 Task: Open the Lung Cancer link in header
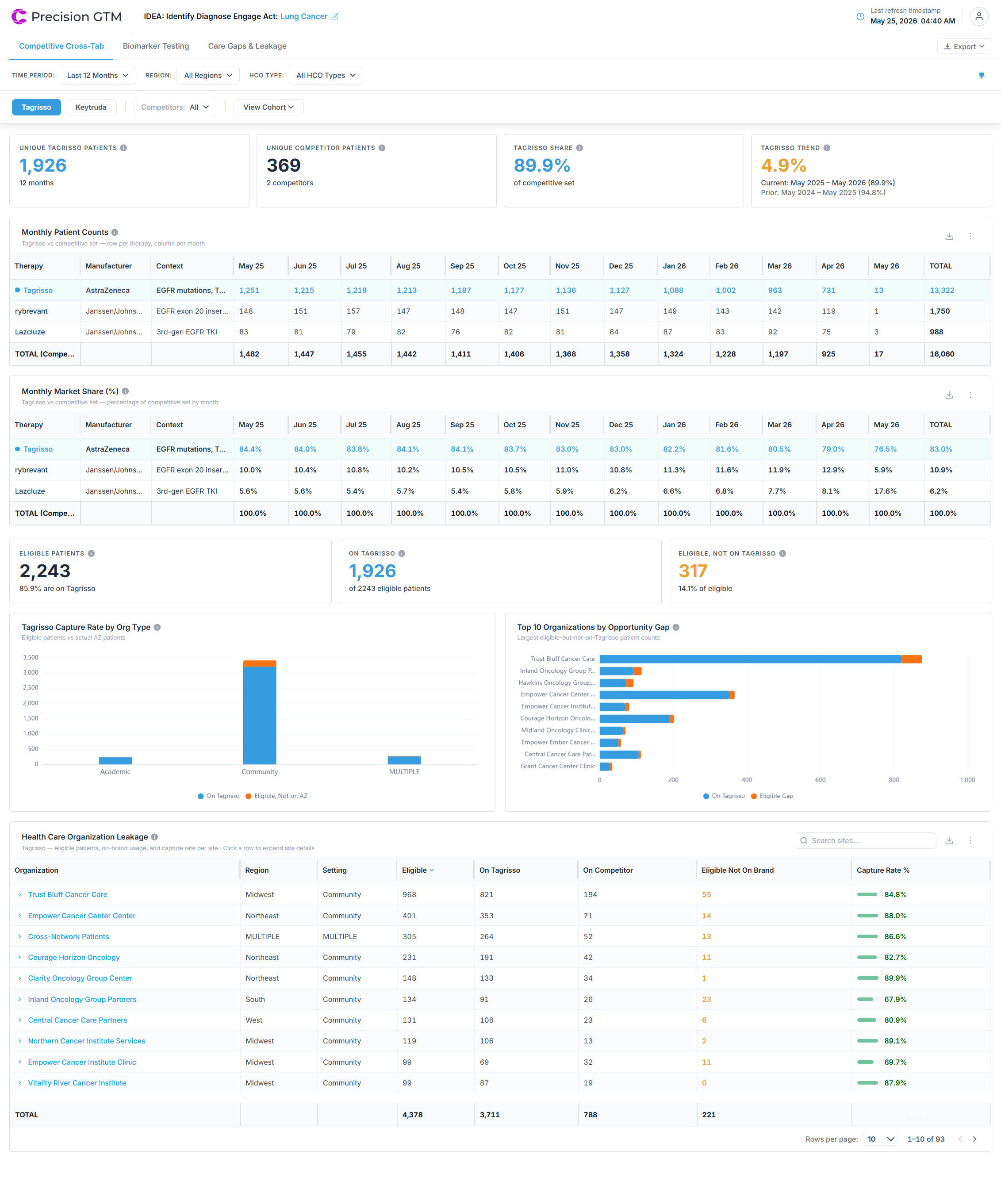pos(304,17)
